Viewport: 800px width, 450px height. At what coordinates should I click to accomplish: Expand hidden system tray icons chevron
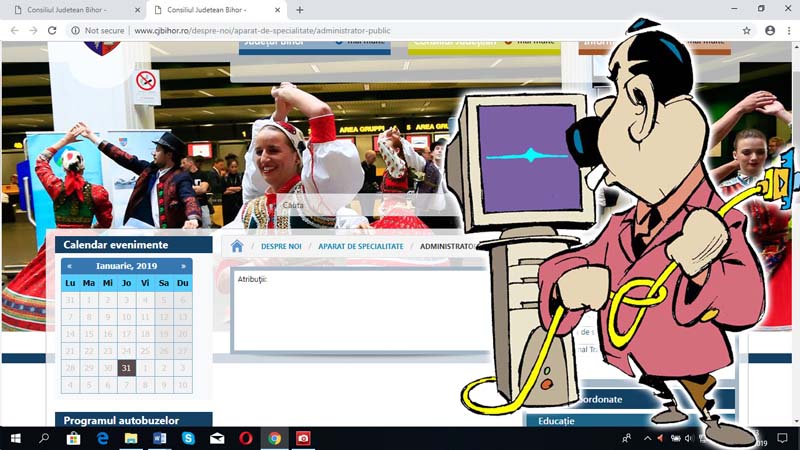pos(647,438)
